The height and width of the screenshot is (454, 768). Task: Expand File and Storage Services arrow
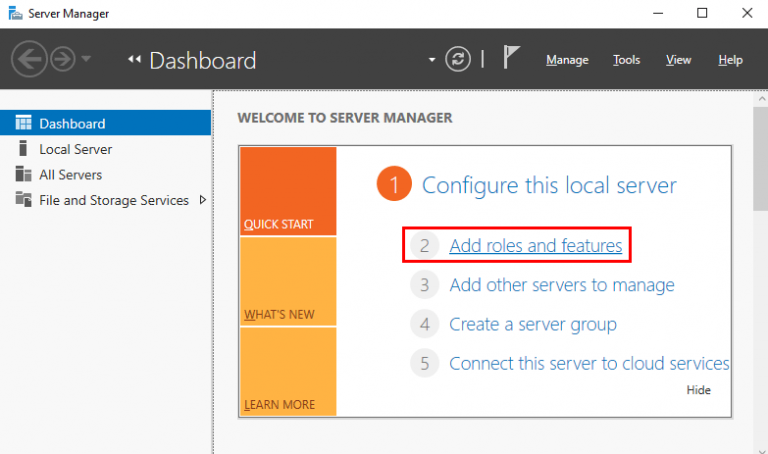click(203, 199)
